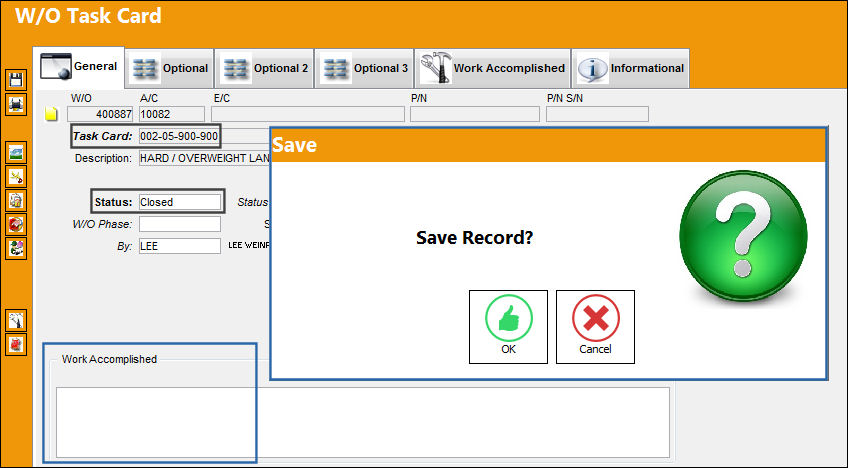The image size is (848, 468).
Task: Click the By field showing LEE
Action: click(180, 246)
